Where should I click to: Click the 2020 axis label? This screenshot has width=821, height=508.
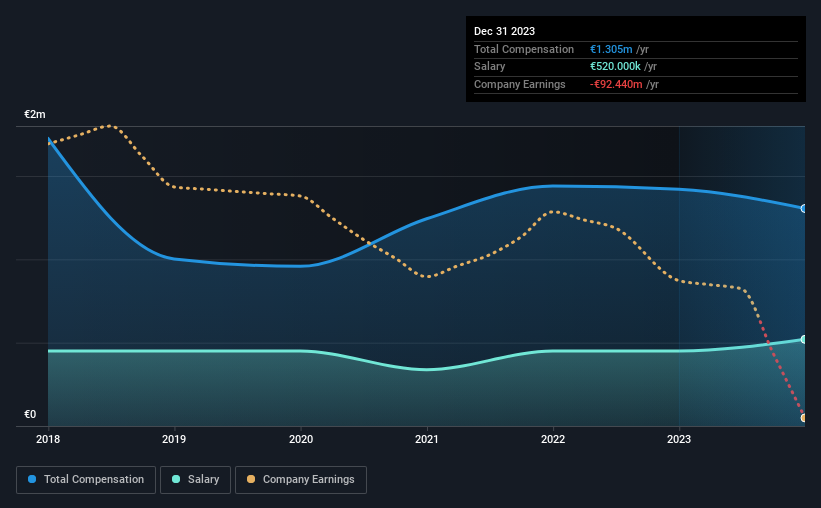click(301, 439)
